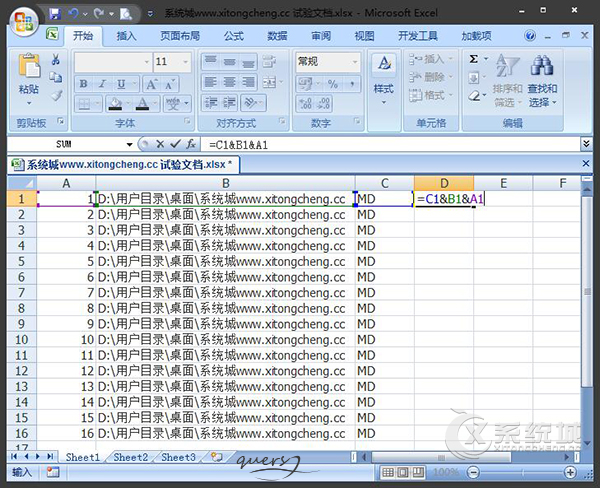Switch to Page Layout view
Screen dimensions: 600x488
[x=402, y=473]
